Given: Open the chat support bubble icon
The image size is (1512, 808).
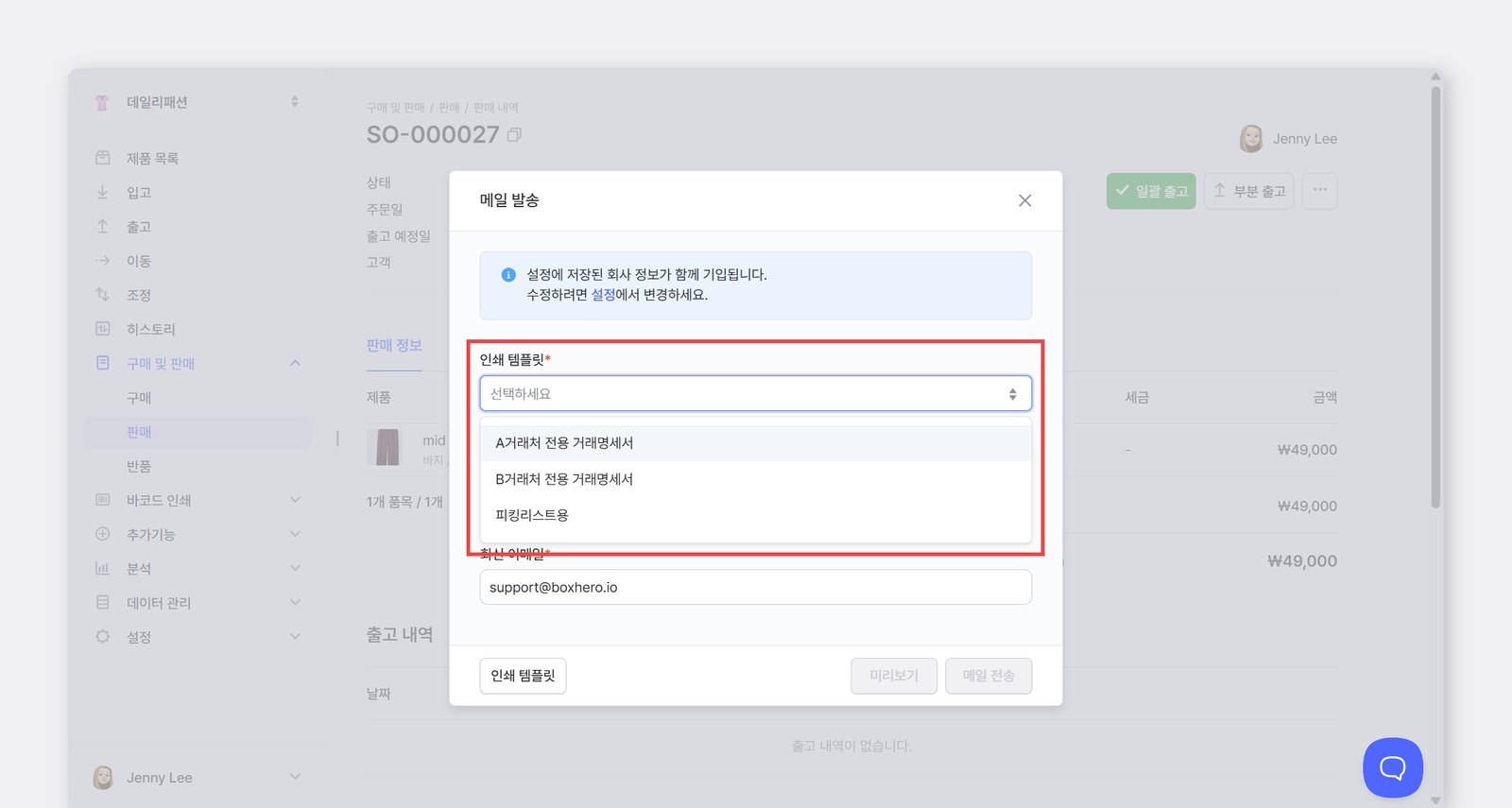Looking at the screenshot, I should click(1393, 767).
